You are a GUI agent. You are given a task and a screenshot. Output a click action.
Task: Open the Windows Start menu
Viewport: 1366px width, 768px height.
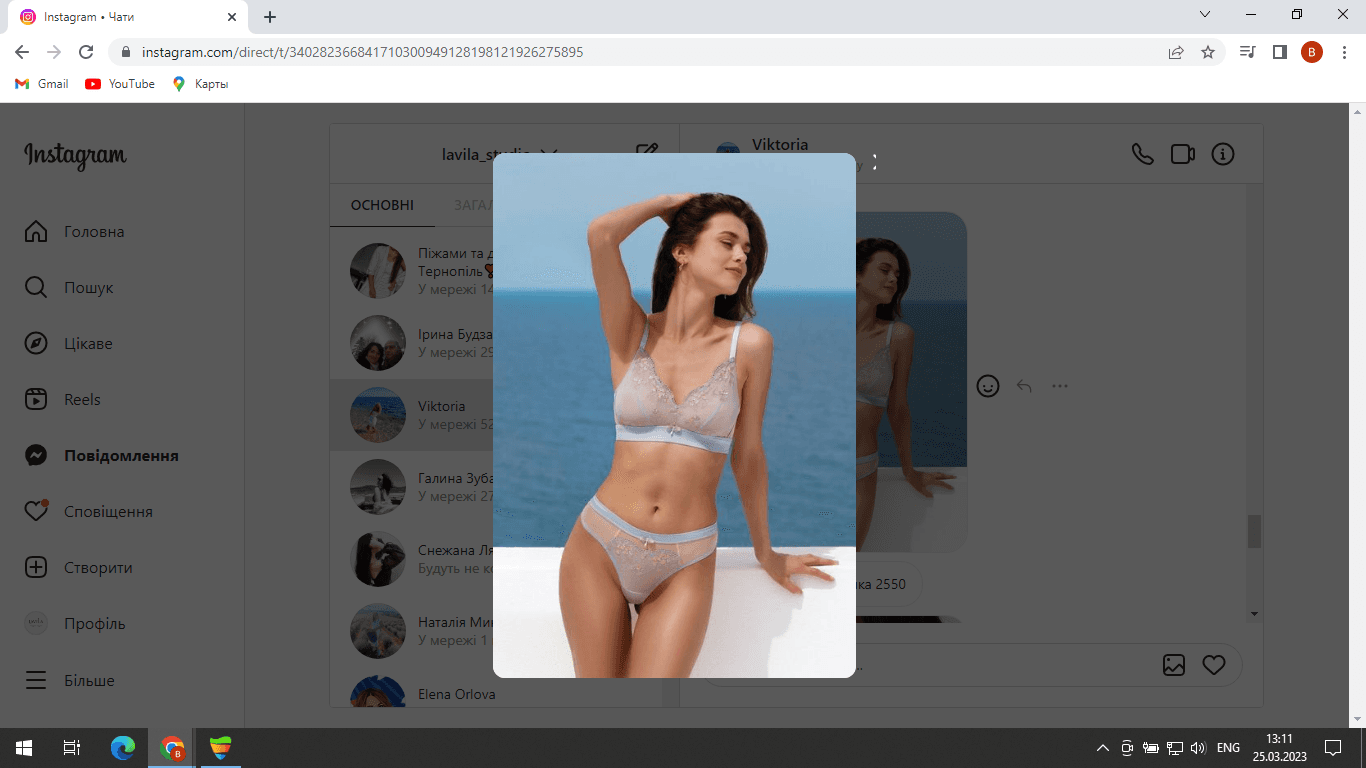(24, 747)
